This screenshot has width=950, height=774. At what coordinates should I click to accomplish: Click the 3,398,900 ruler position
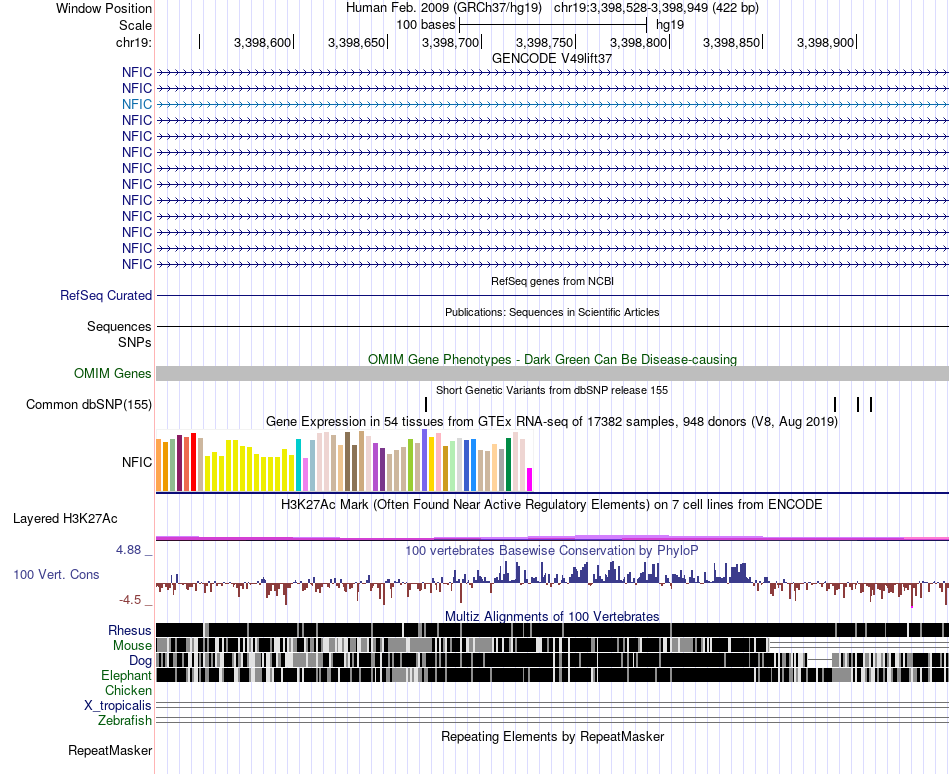pyautogui.click(x=825, y=42)
